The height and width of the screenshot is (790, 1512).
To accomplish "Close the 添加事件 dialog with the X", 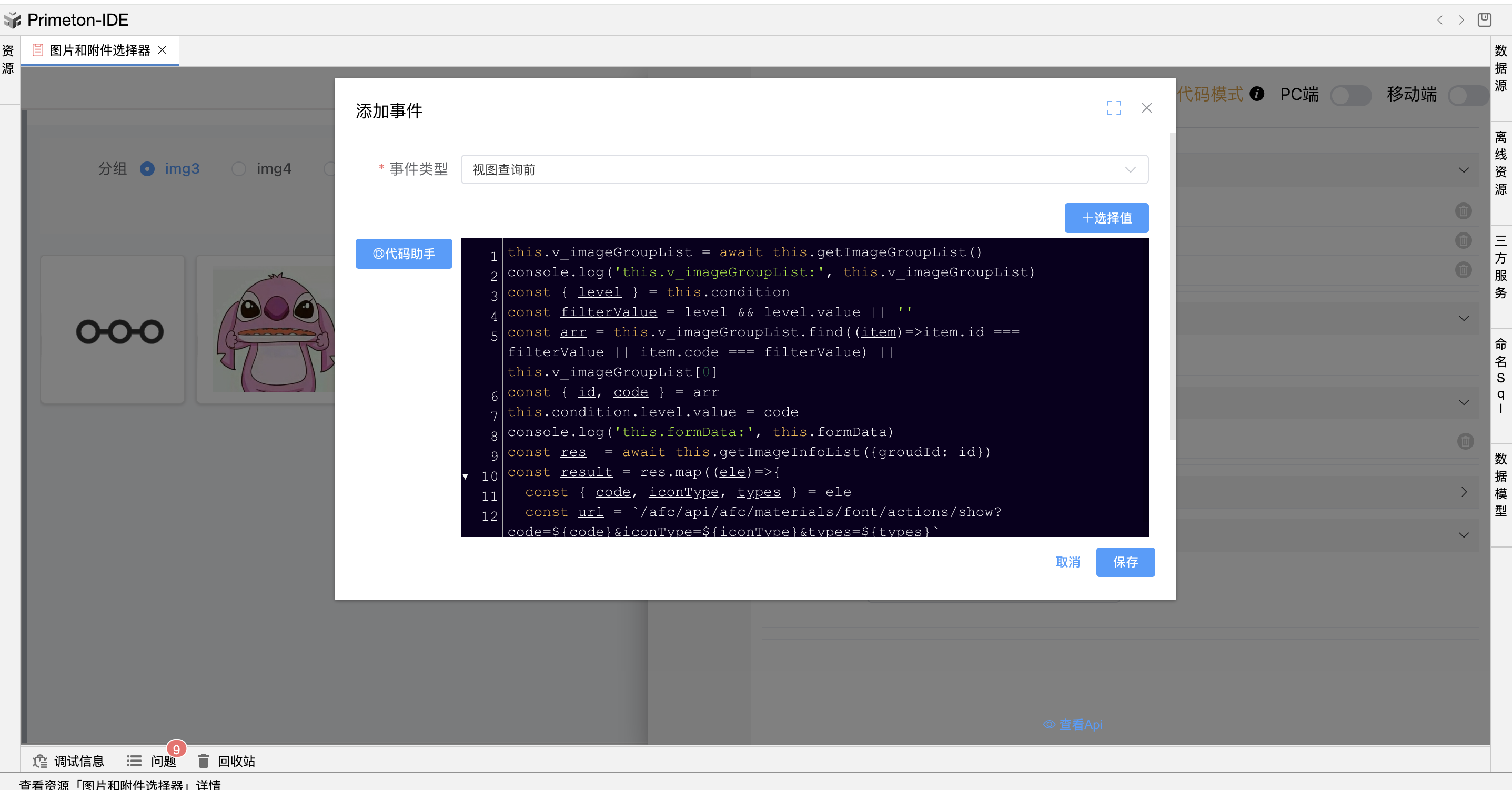I will click(x=1146, y=108).
